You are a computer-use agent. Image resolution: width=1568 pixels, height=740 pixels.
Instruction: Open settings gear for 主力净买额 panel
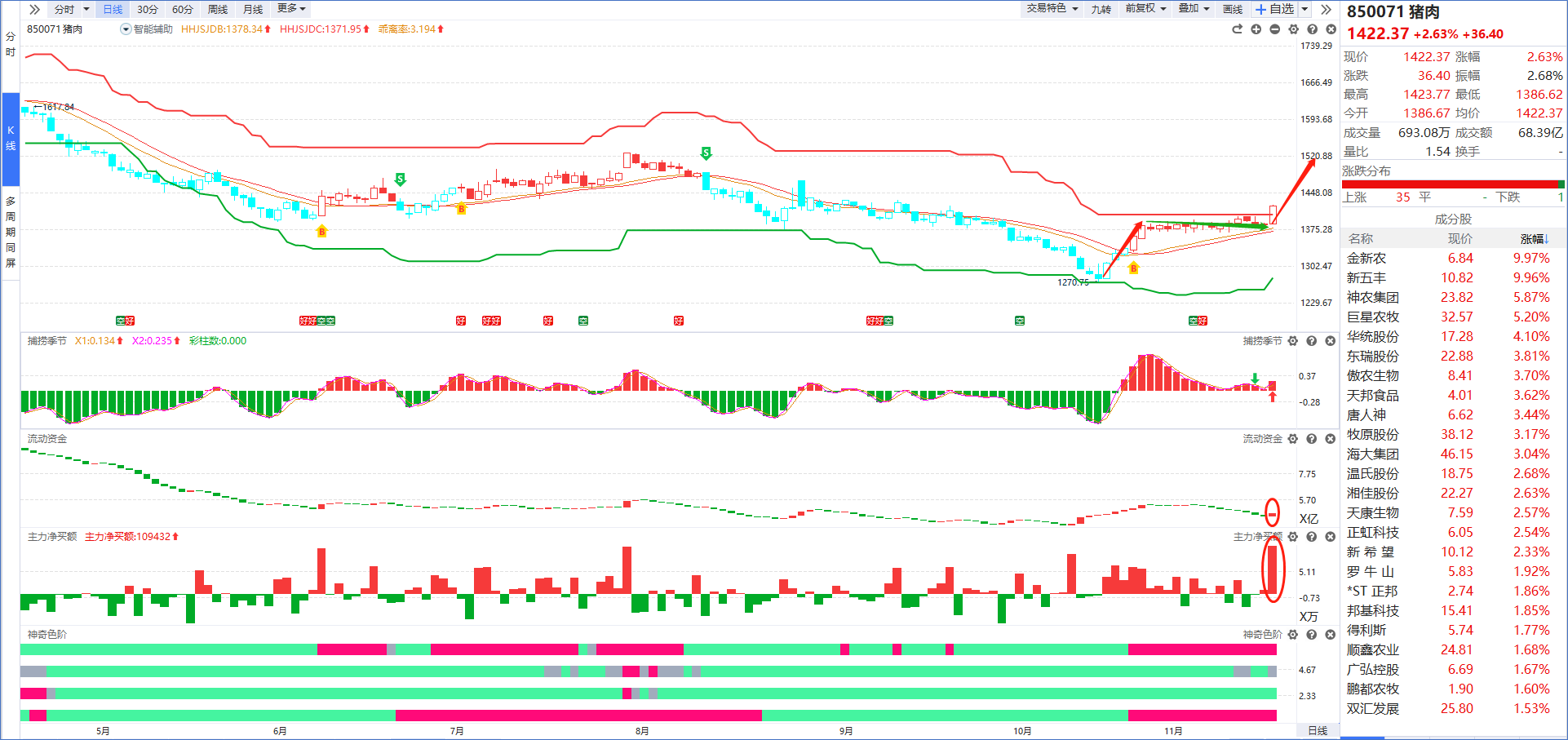click(1293, 537)
